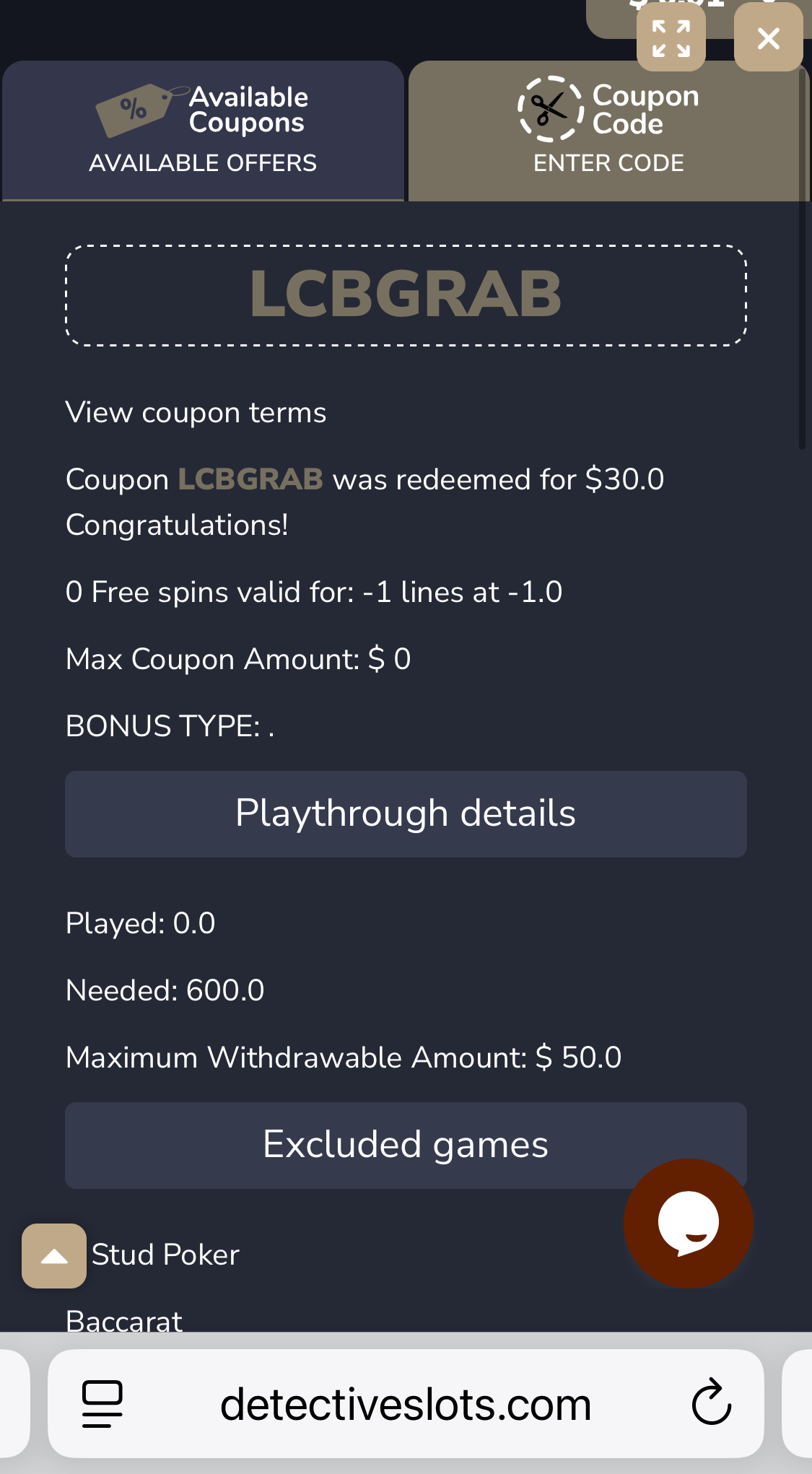Click the percent tag coupon icon
Viewport: 812px width, 1474px height.
135,110
